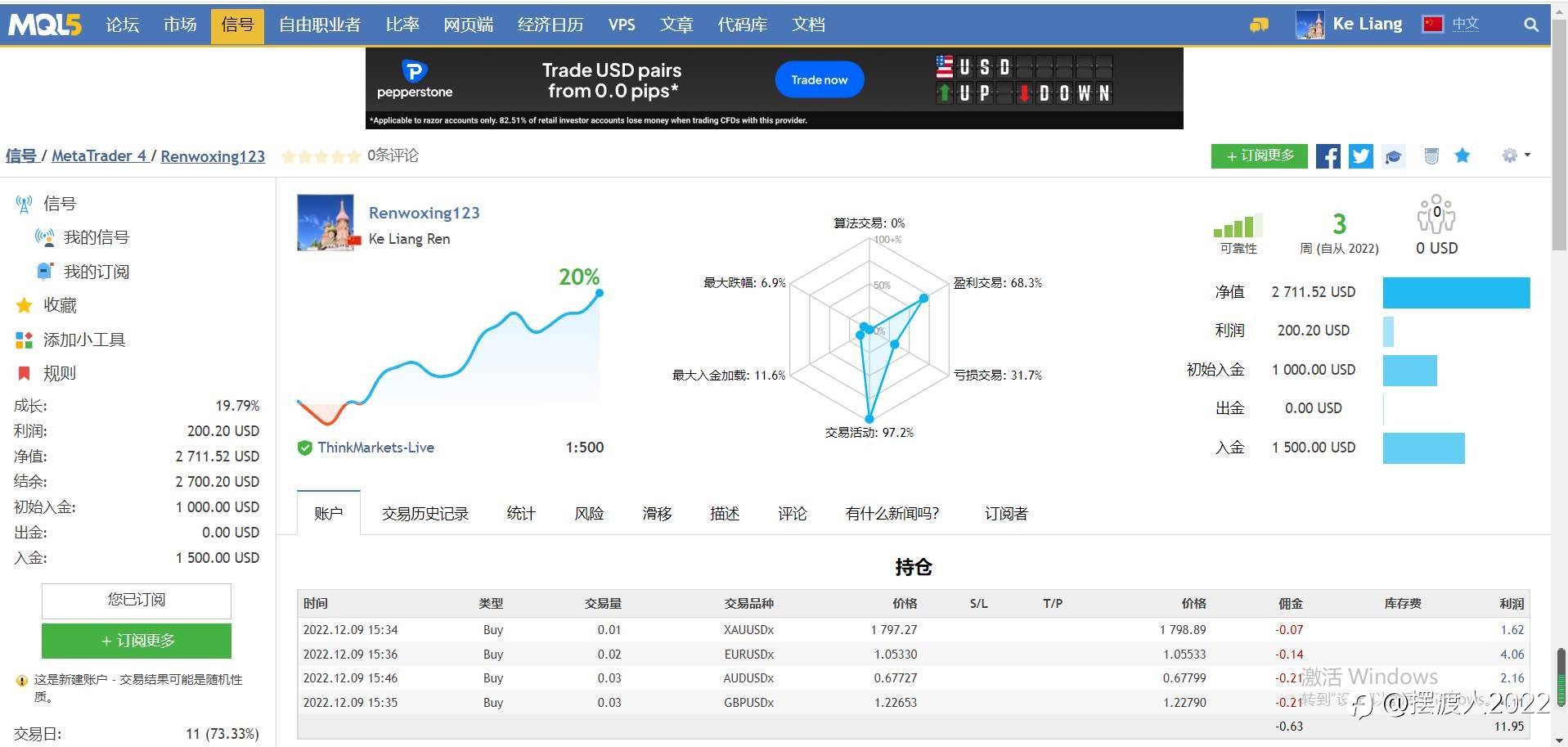Open the chat messages icon
1568x747 pixels.
1259,25
